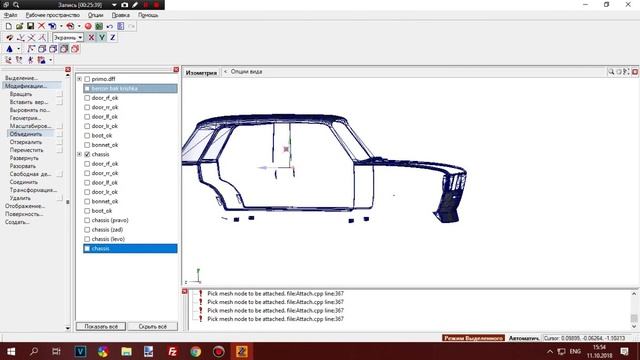Toggle the Z axis lock button
This screenshot has width=640, height=360.
[x=113, y=38]
